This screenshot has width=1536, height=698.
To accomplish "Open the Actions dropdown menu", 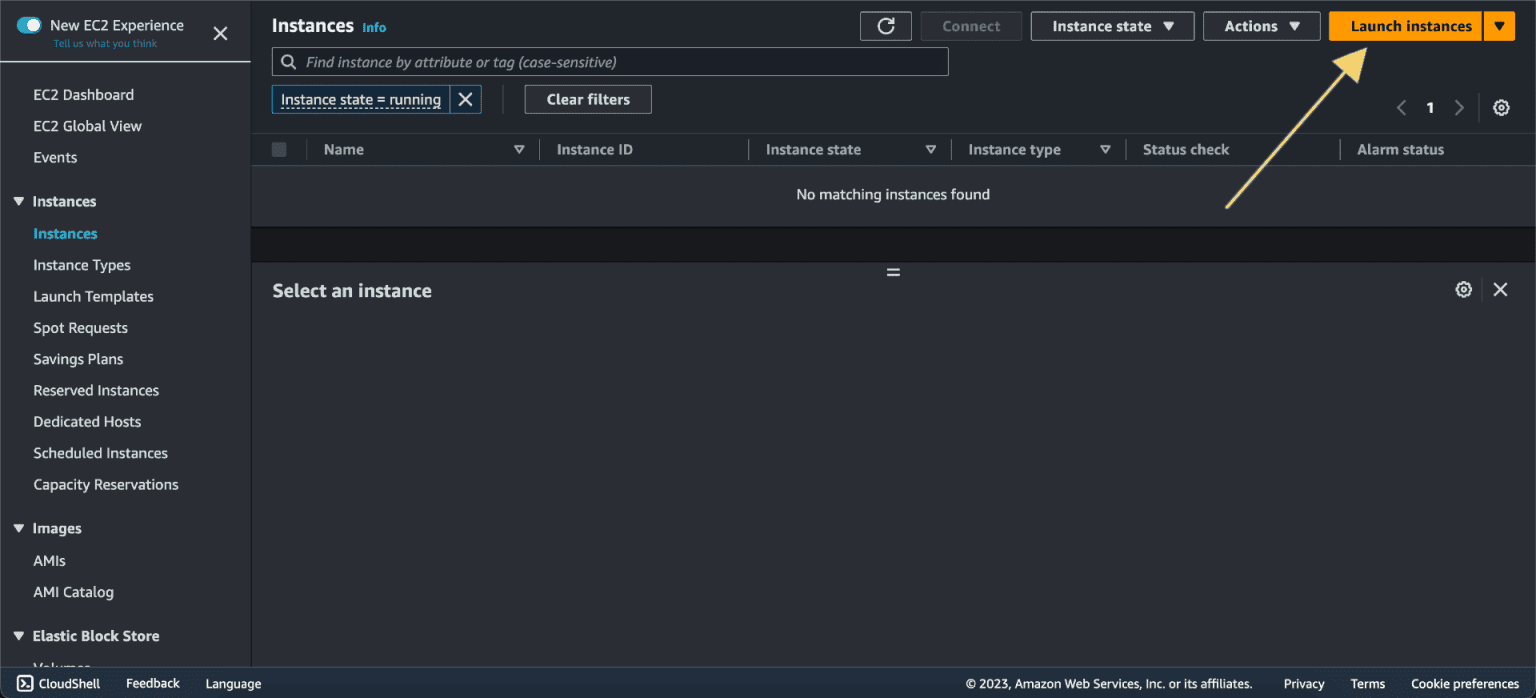I will (x=1262, y=27).
